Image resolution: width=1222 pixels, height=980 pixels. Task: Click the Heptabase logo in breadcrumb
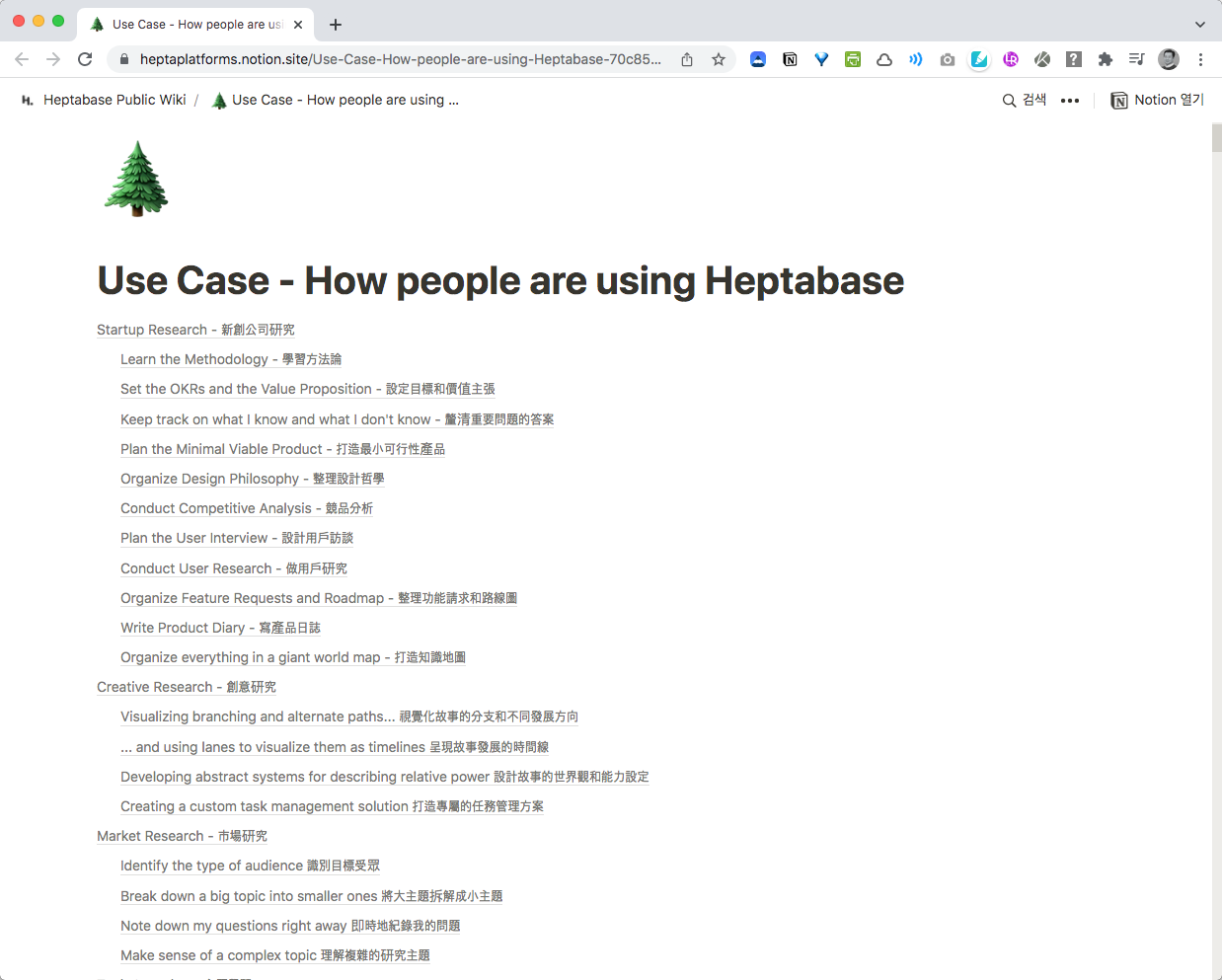(x=28, y=100)
